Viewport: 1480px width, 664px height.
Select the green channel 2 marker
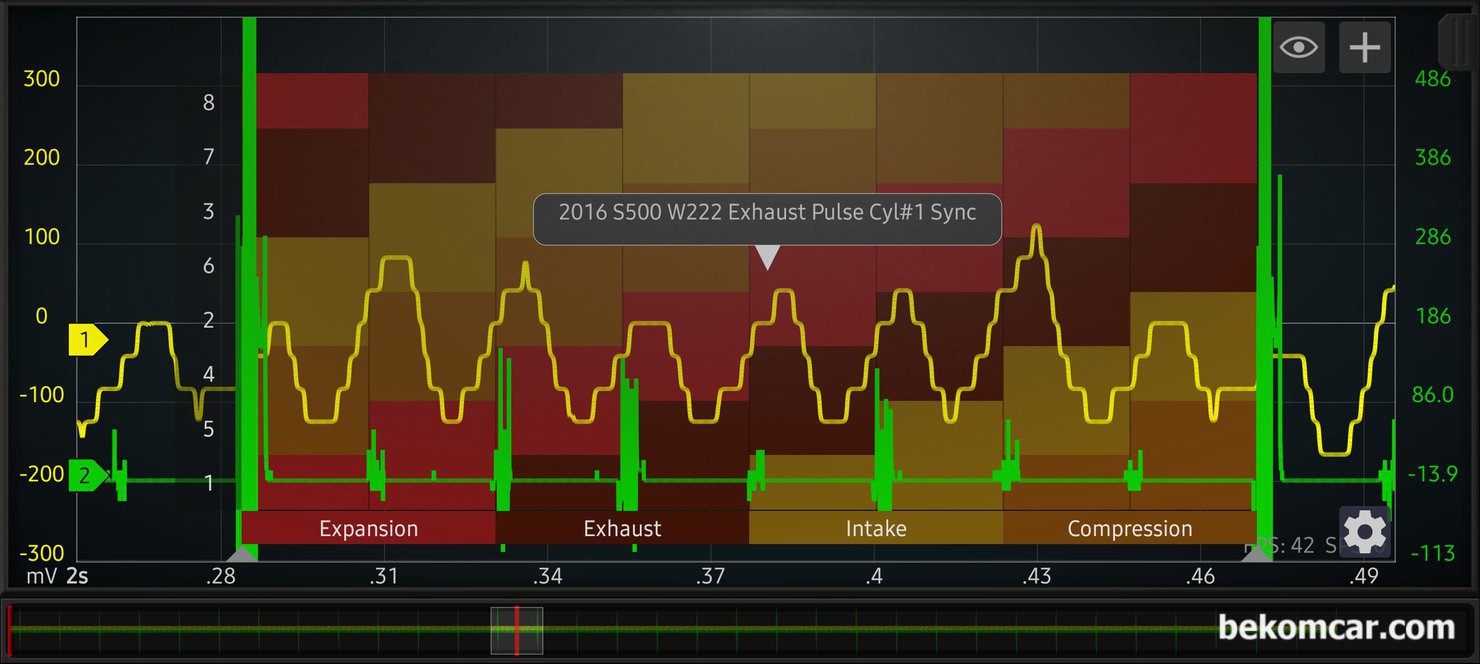[x=87, y=476]
